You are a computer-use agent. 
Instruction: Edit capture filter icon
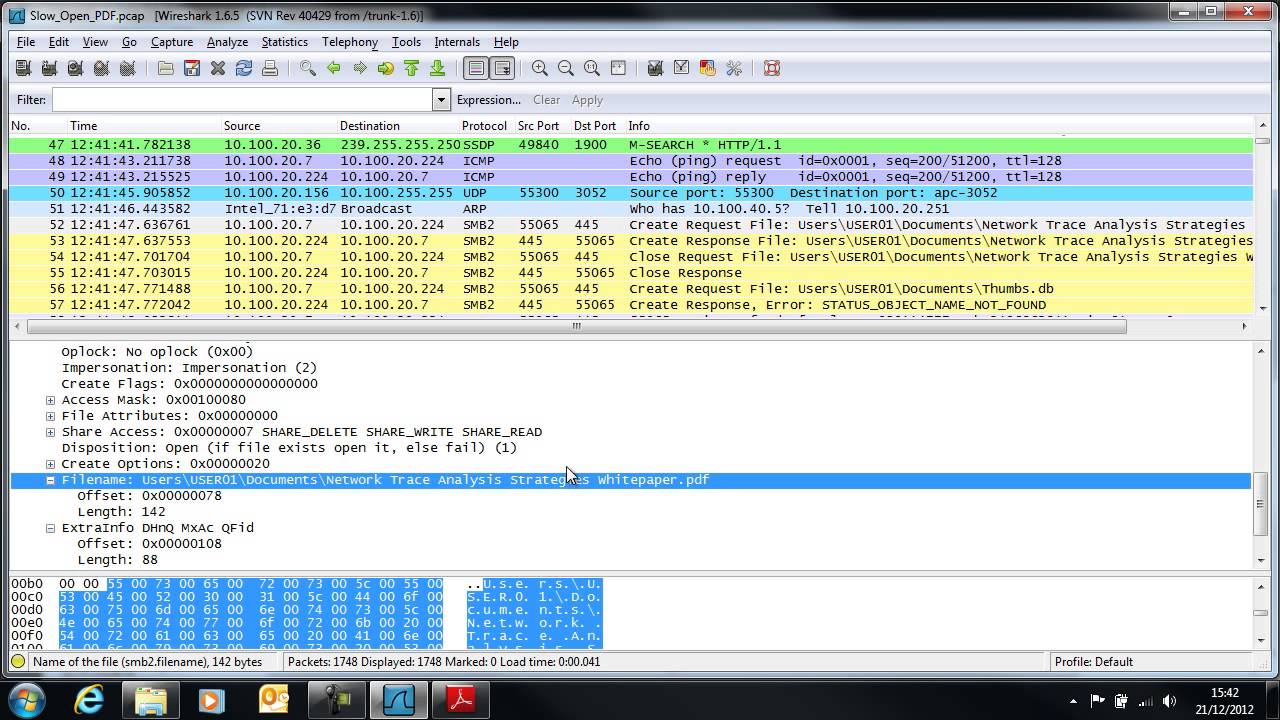656,68
